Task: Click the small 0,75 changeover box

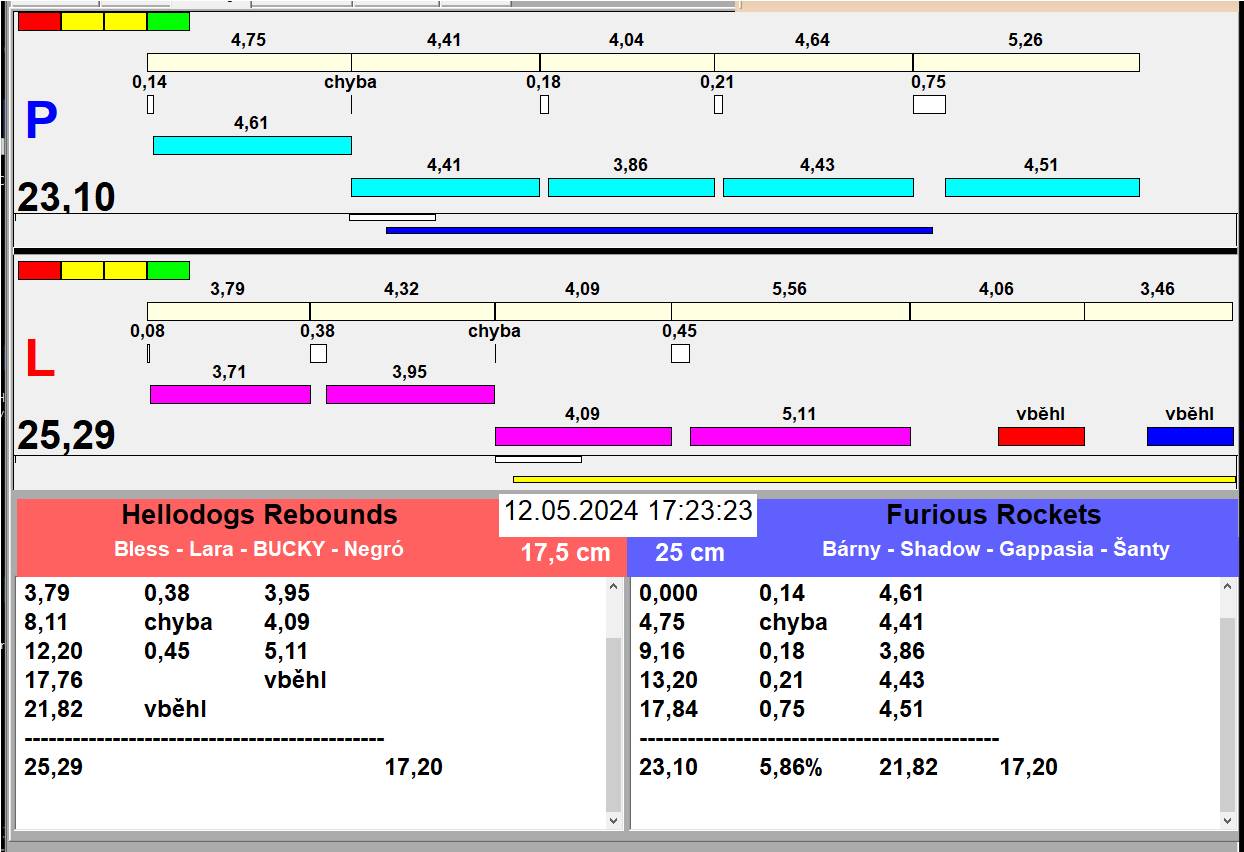Action: (x=929, y=104)
